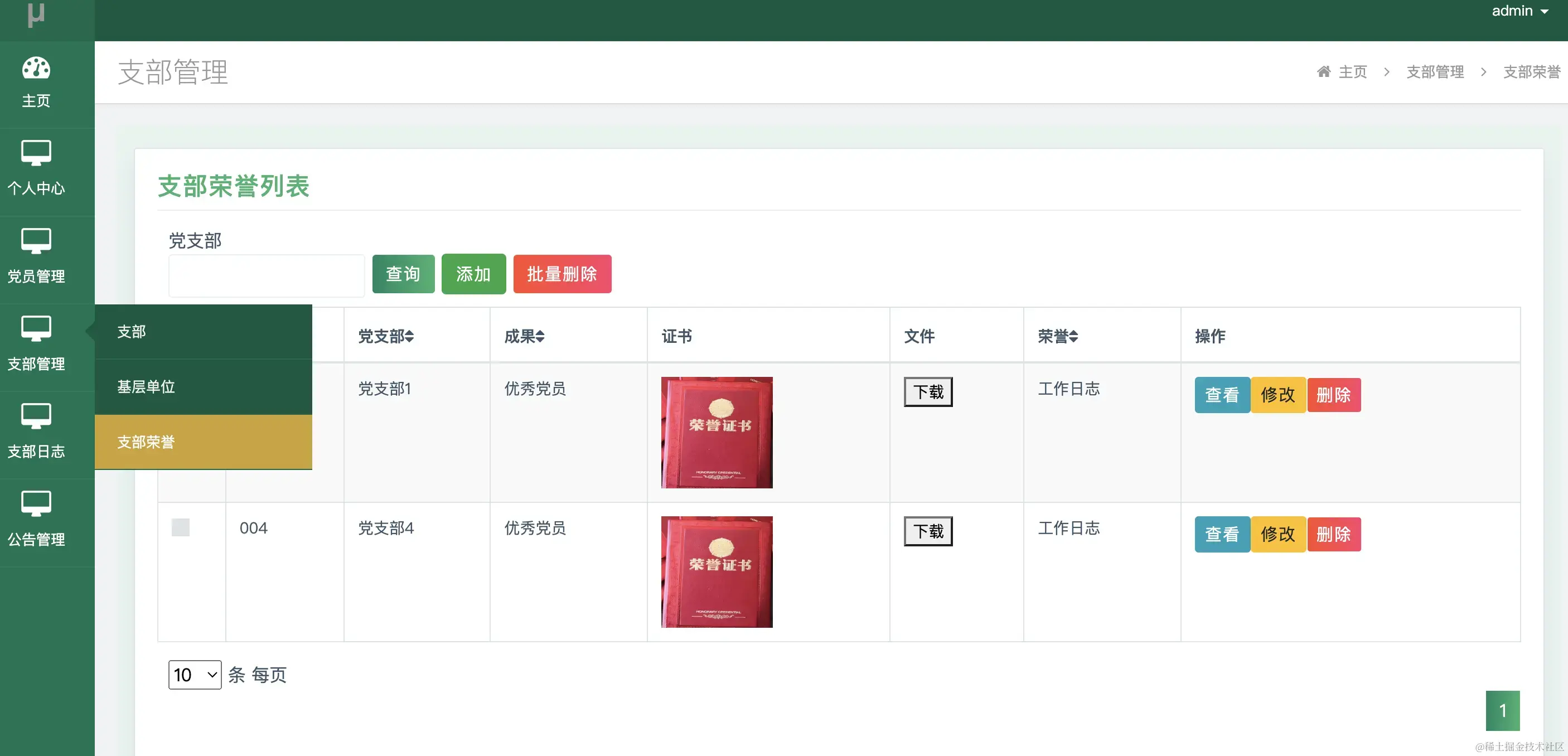Select 支部荣誉 from the submenu
The height and width of the screenshot is (756, 1568).
coord(145,443)
